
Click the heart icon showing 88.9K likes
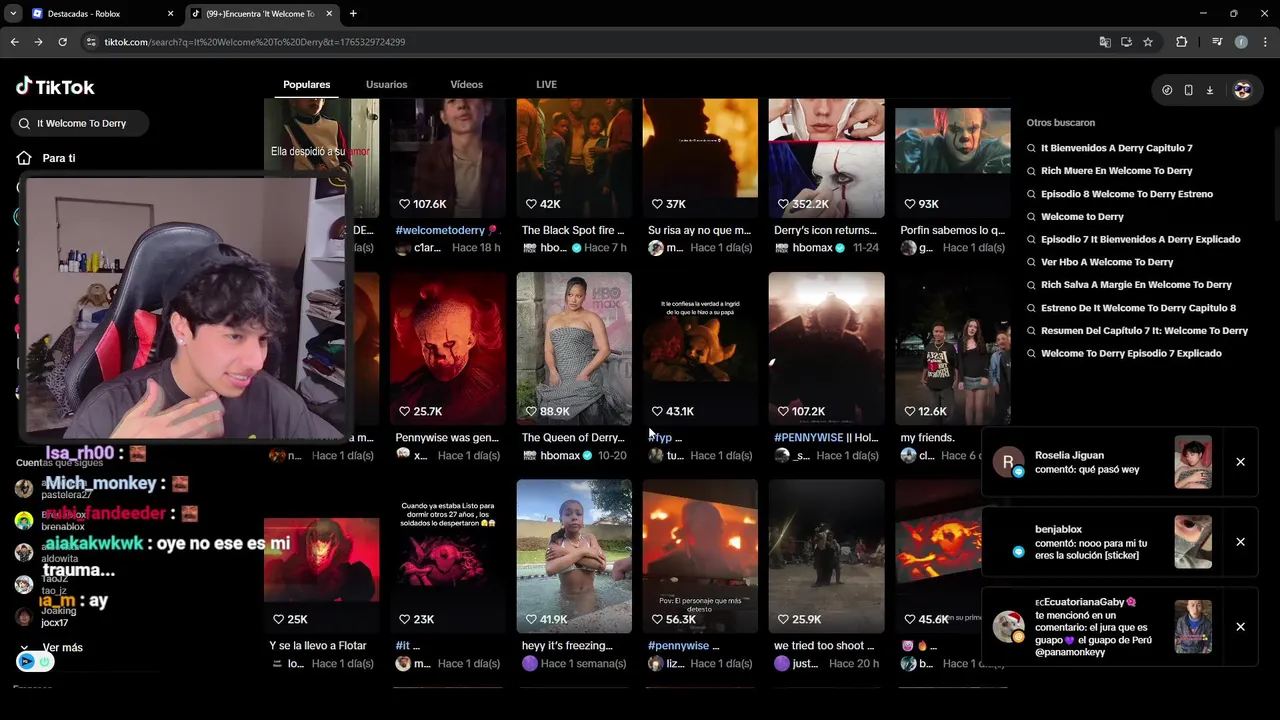(530, 411)
